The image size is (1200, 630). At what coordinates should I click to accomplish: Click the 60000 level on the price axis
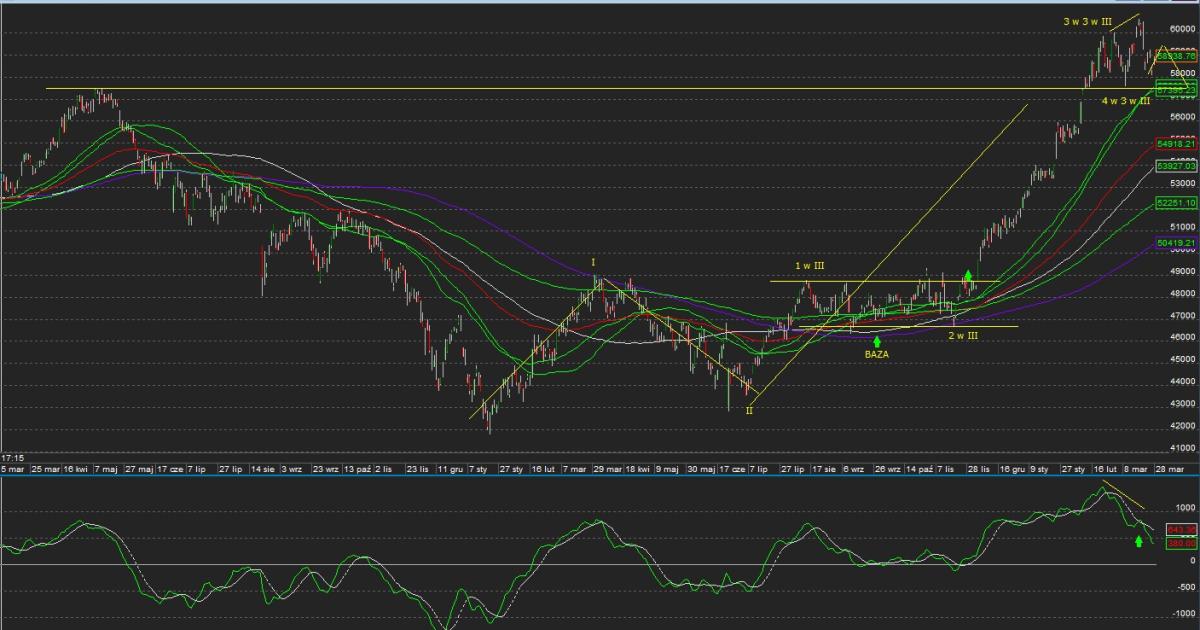(1181, 29)
